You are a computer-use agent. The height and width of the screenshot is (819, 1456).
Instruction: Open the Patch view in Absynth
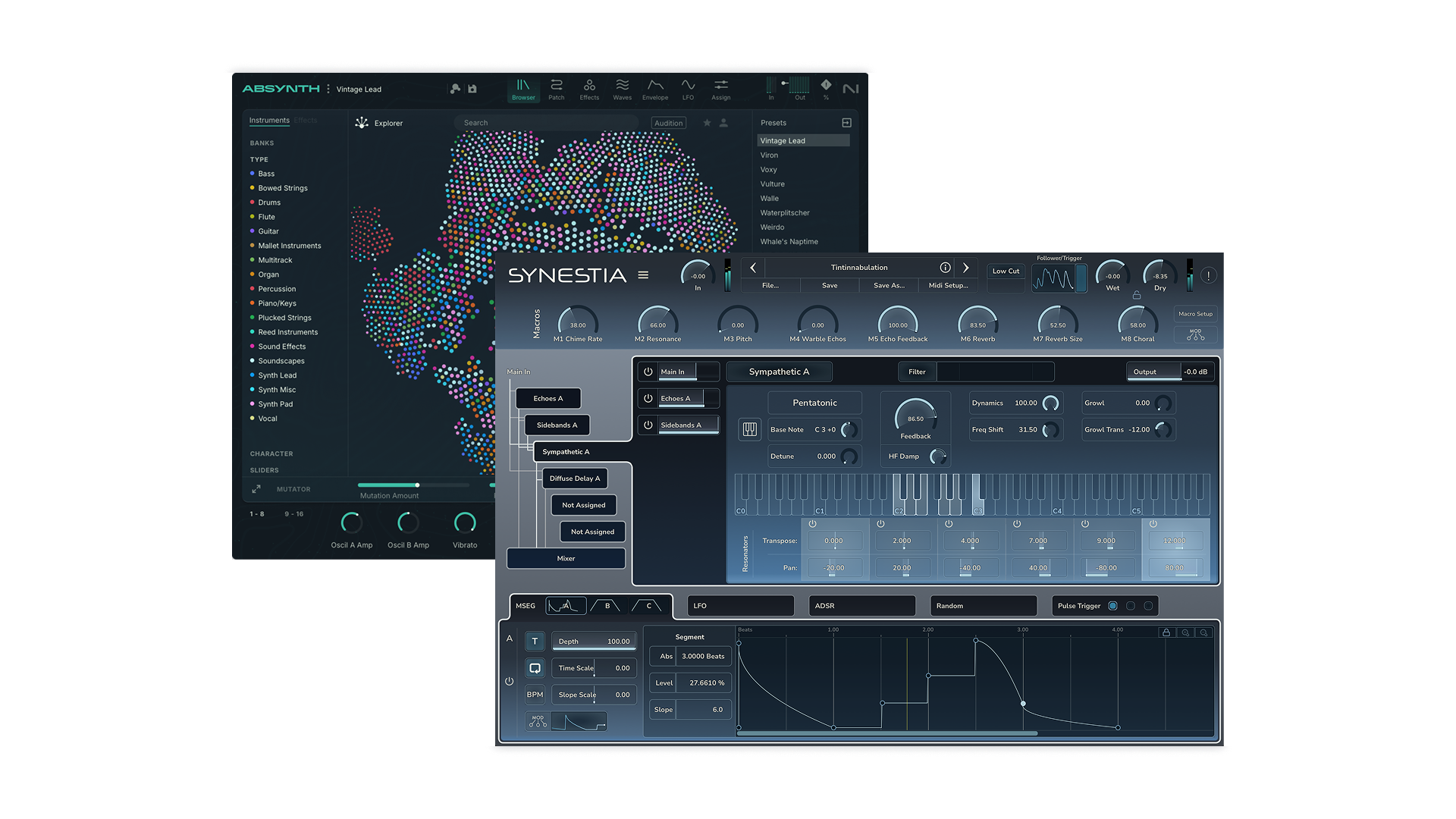[556, 88]
